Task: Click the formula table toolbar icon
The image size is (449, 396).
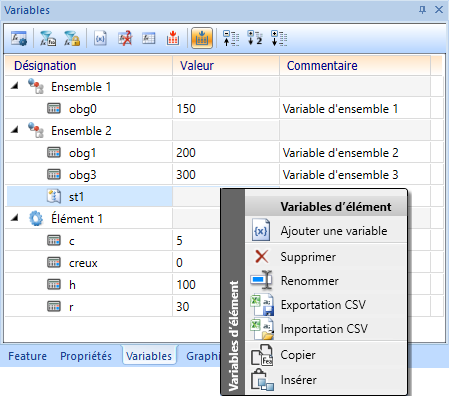Action: [149, 38]
